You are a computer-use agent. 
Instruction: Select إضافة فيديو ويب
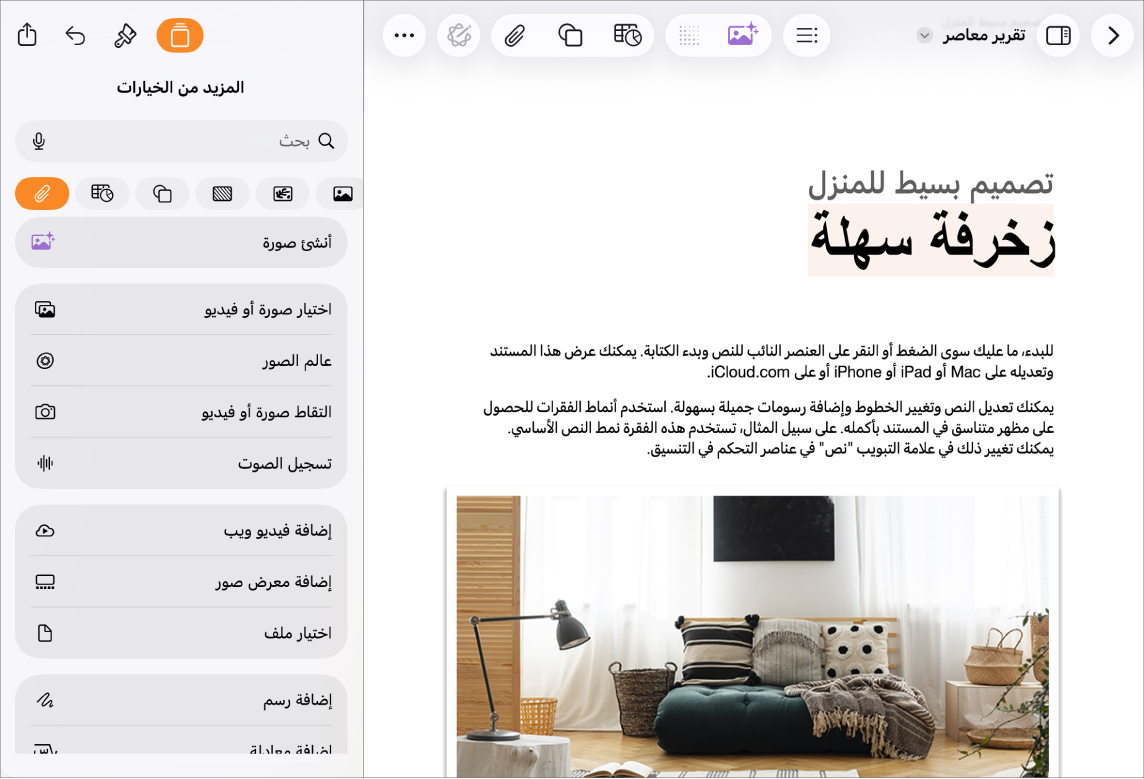tap(181, 530)
